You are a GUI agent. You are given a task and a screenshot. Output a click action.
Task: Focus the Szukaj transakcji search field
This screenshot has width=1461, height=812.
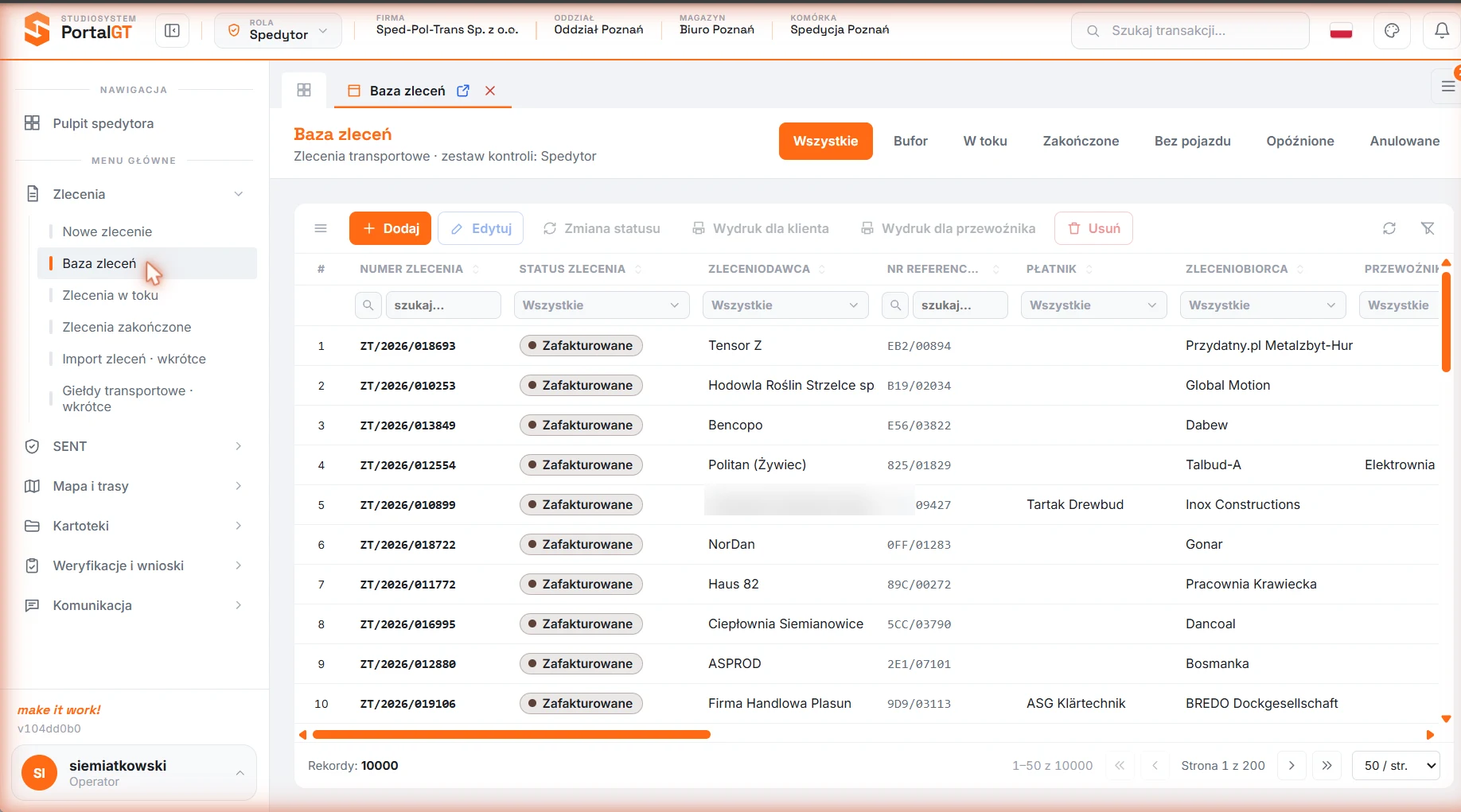click(x=1190, y=31)
